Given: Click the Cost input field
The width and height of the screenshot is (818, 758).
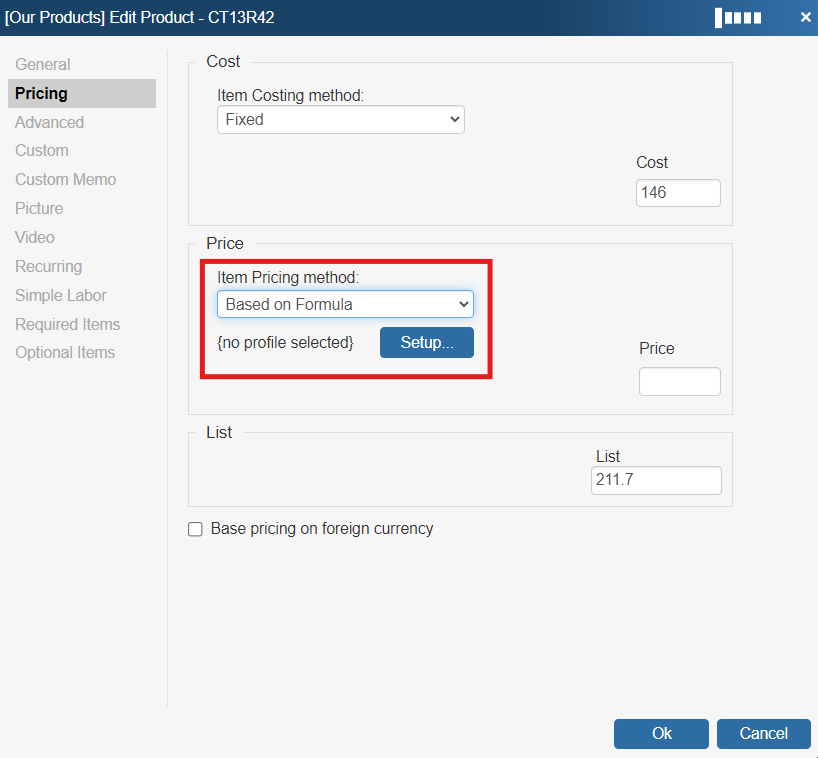Looking at the screenshot, I should 678,192.
